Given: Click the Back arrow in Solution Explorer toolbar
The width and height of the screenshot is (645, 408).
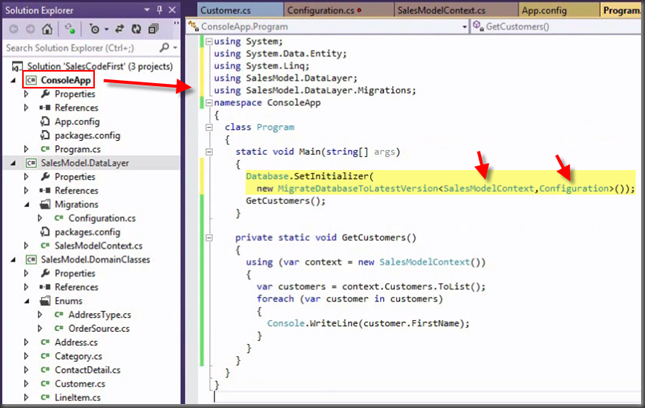Looking at the screenshot, I should [14, 29].
